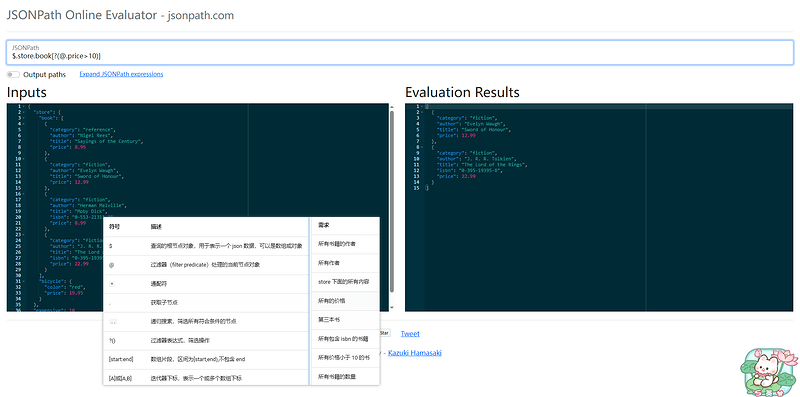Open Expand JSONPath expressions link
800x397 pixels.
(121, 74)
